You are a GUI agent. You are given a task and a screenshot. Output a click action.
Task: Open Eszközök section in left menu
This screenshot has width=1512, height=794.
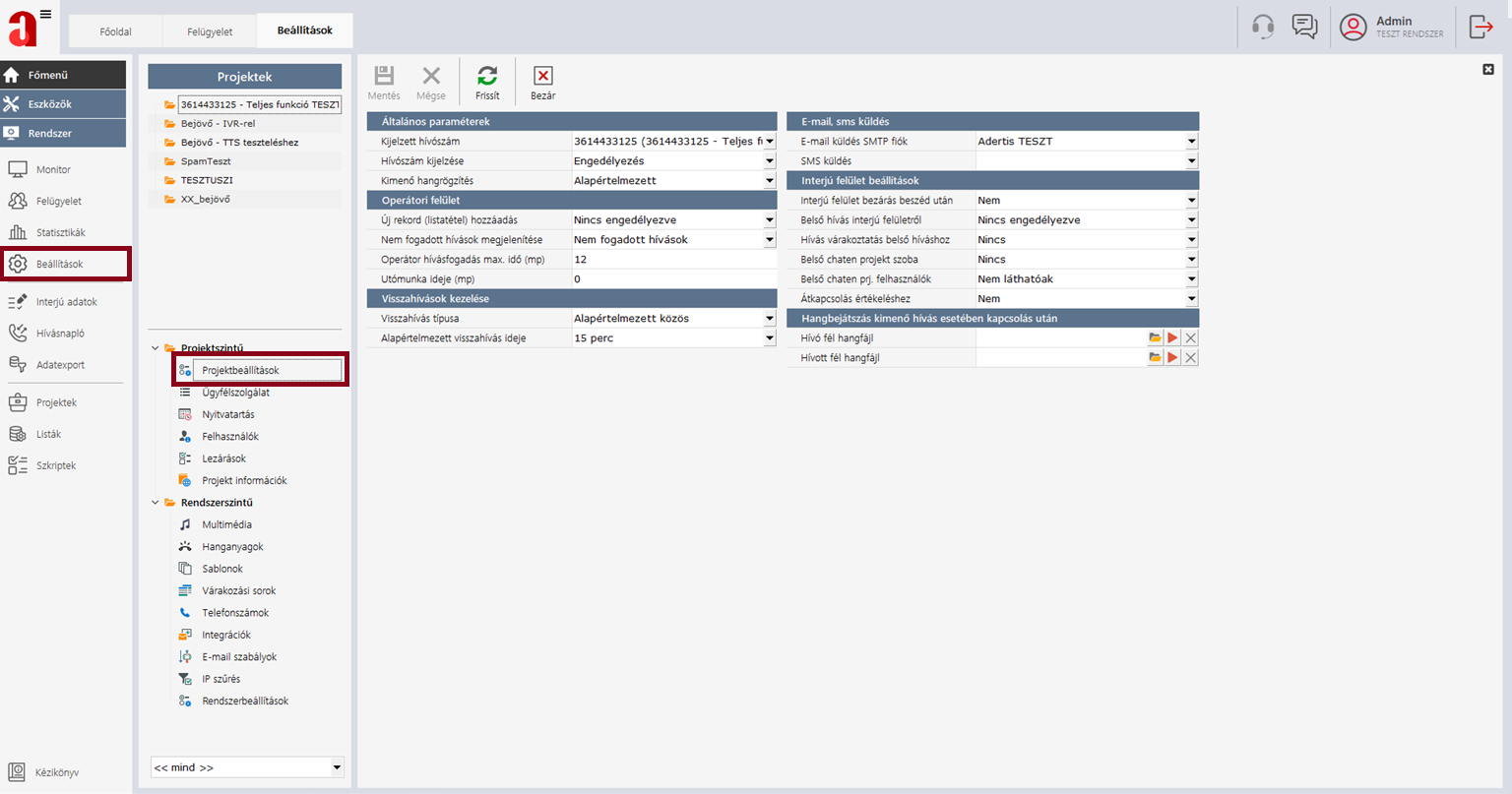coord(63,104)
